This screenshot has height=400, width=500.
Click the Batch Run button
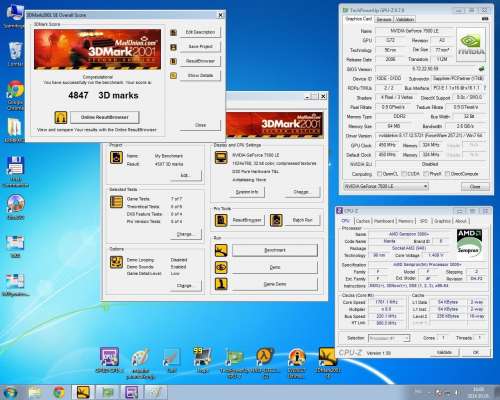[x=302, y=220]
